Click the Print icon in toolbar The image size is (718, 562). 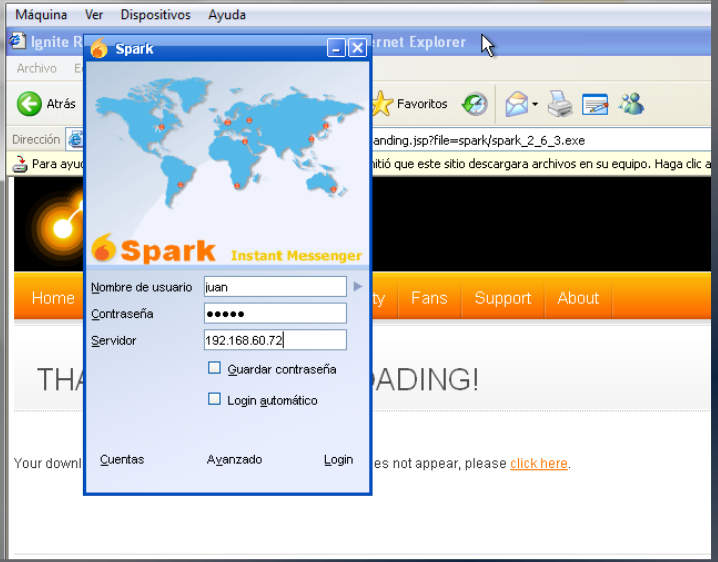[560, 104]
